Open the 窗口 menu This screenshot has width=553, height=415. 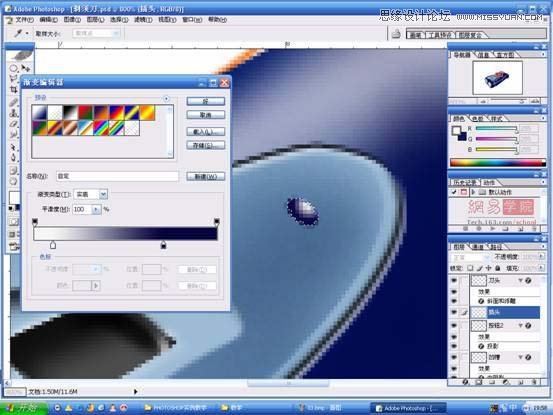192,19
